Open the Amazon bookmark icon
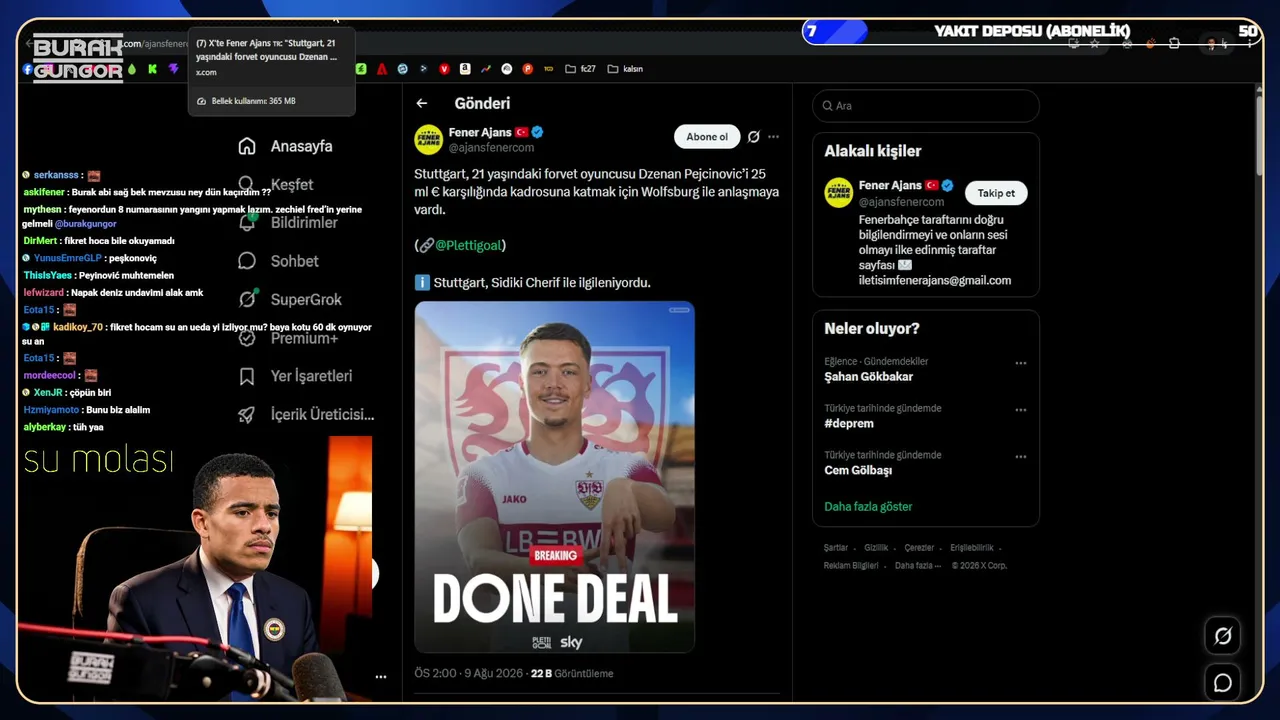This screenshot has width=1280, height=720. pos(465,69)
